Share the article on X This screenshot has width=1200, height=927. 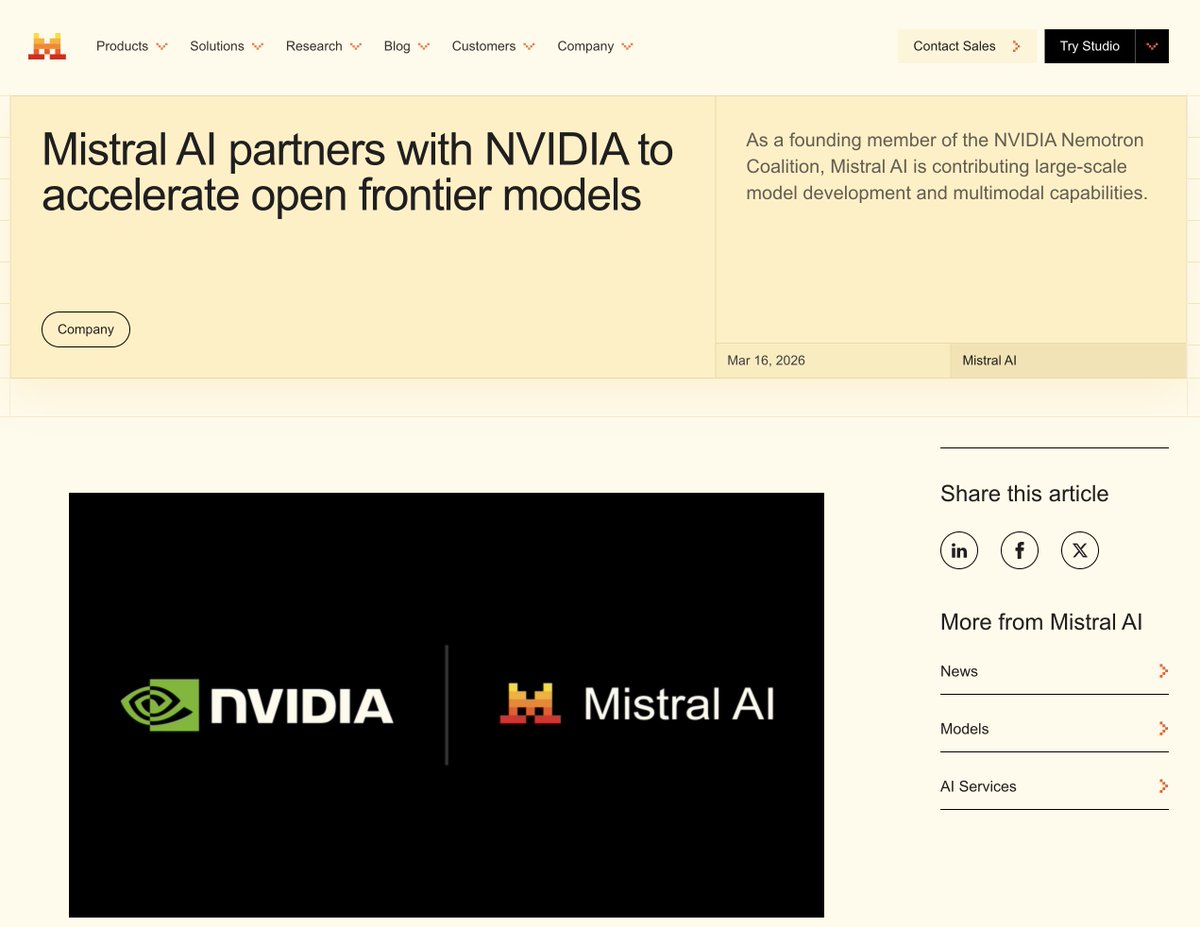click(x=1080, y=550)
